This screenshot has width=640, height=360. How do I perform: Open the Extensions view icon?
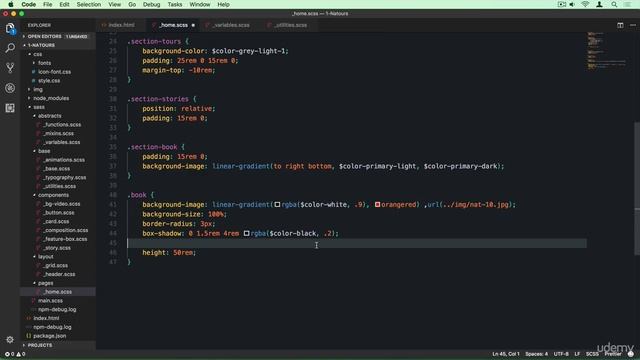(x=10, y=108)
